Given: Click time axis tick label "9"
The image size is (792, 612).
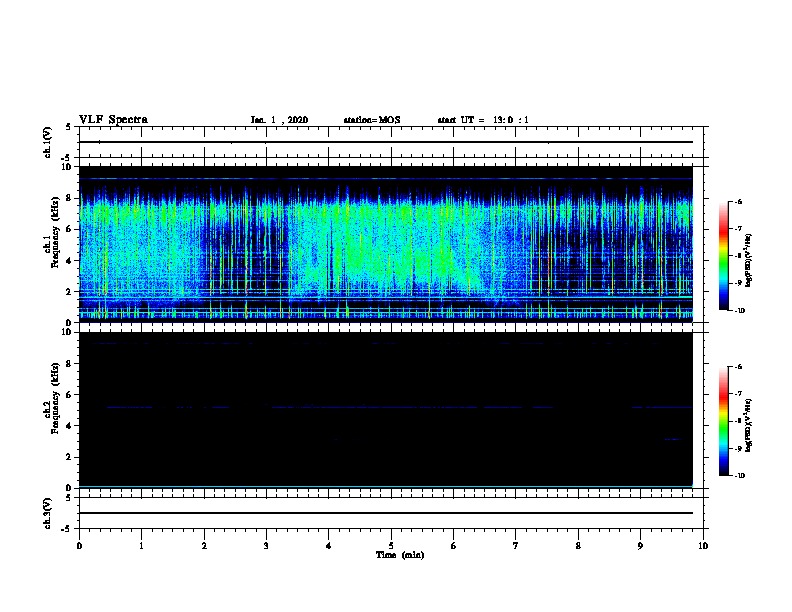Looking at the screenshot, I should 640,546.
